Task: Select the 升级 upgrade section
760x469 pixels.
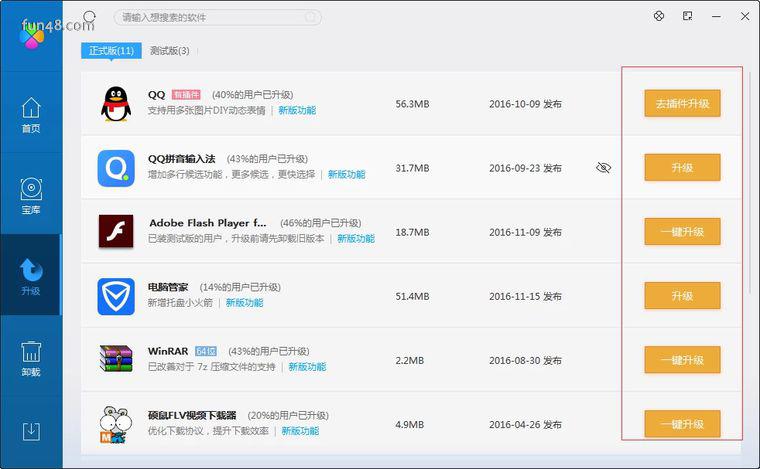Action: 31,277
